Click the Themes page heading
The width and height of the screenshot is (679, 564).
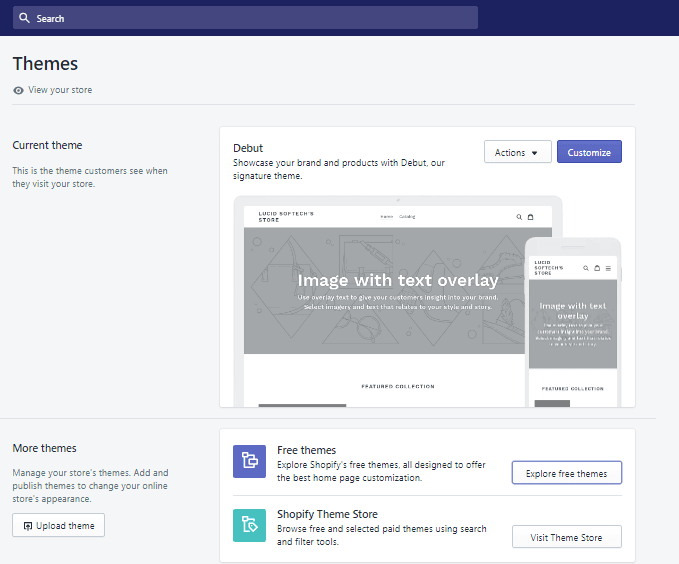tap(45, 64)
